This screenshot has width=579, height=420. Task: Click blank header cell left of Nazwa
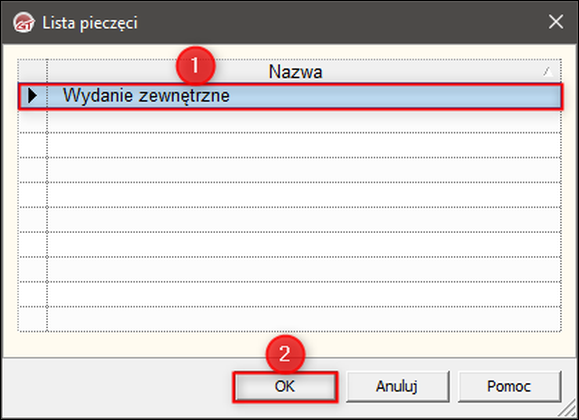[x=32, y=71]
